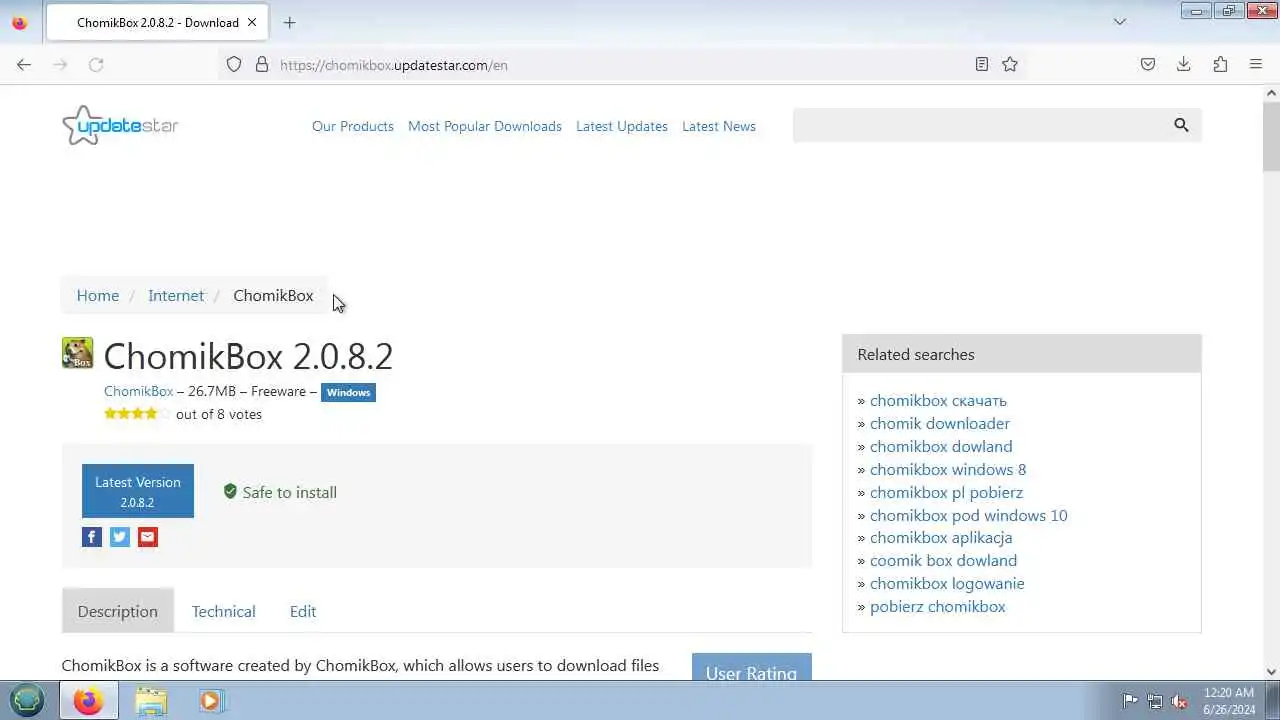Open Latest News page
Image resolution: width=1280 pixels, height=720 pixels.
pyautogui.click(x=719, y=126)
